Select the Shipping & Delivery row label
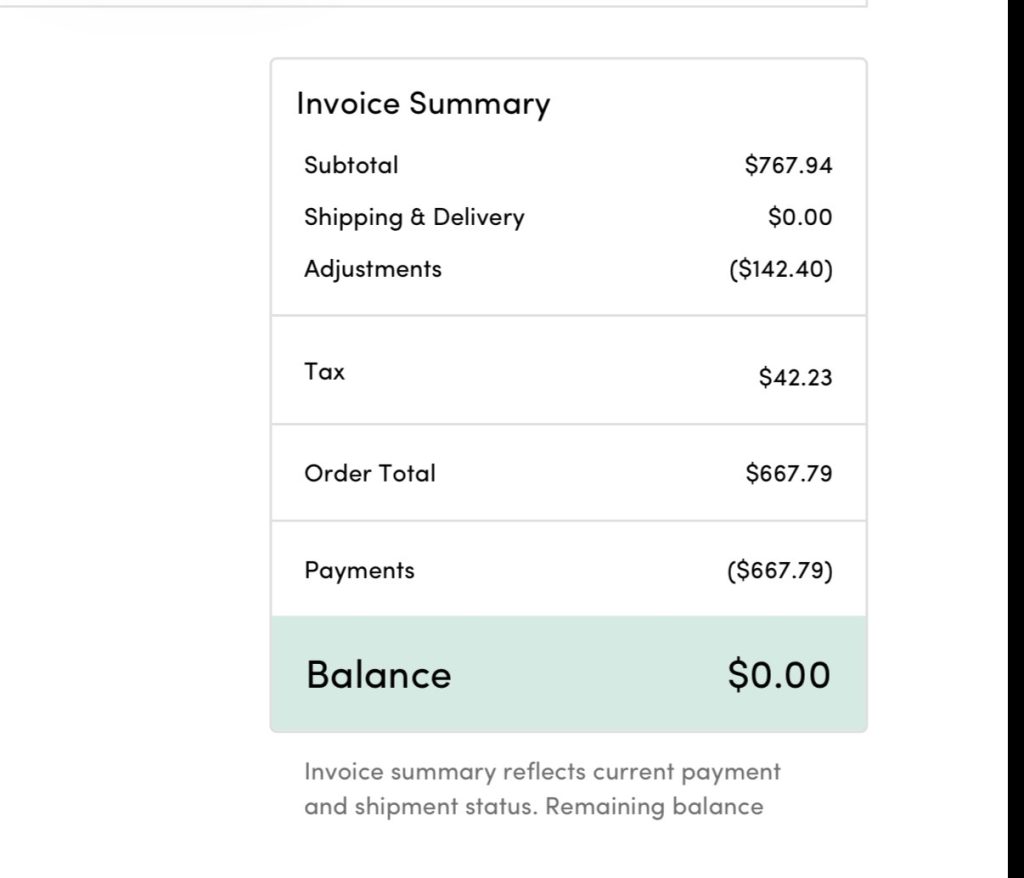The image size is (1024, 878). point(414,218)
